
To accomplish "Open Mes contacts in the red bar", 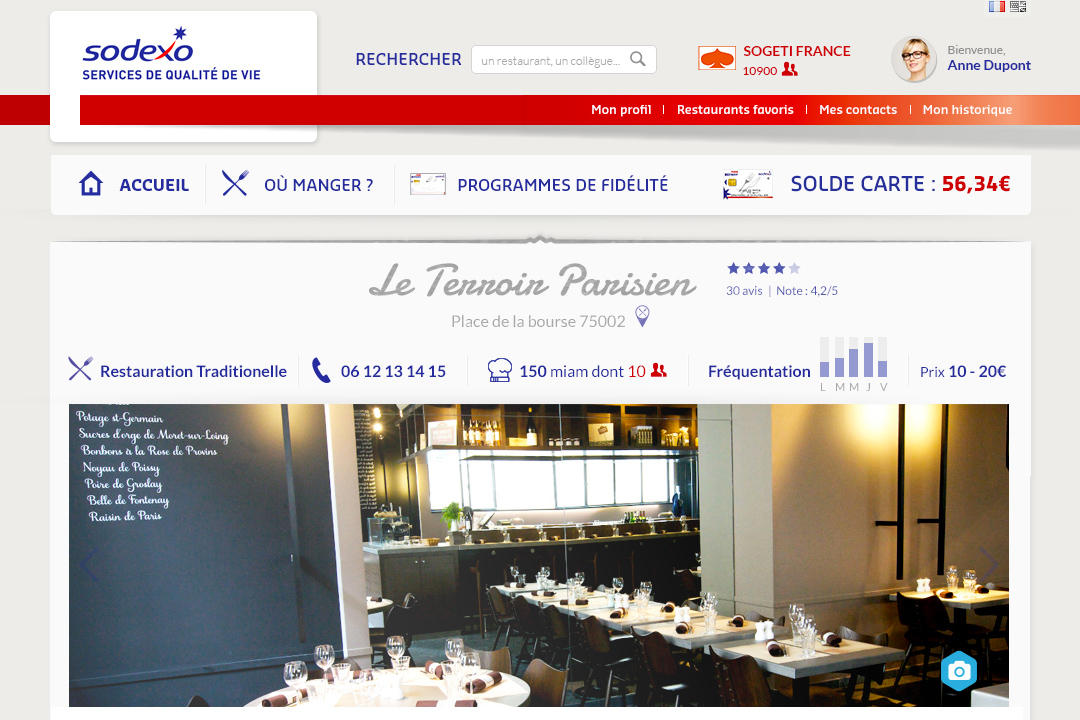I will 858,110.
